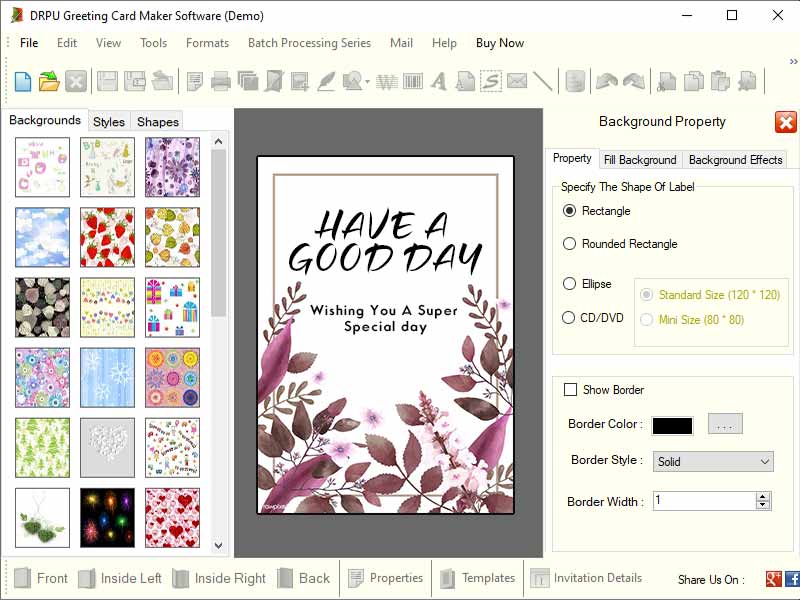Select the Print icon on the toolbar

(x=220, y=81)
